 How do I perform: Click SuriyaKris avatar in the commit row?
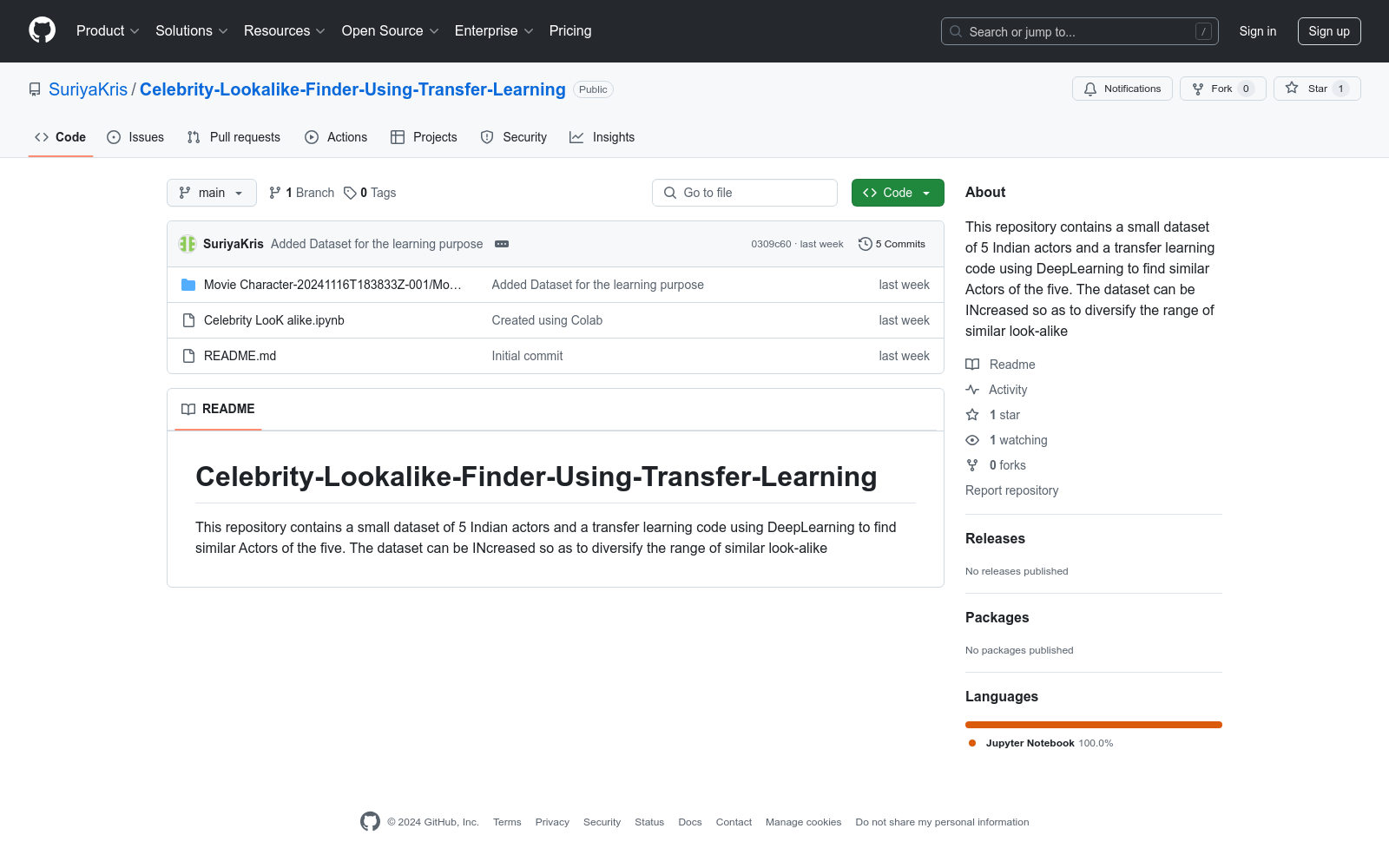point(188,244)
